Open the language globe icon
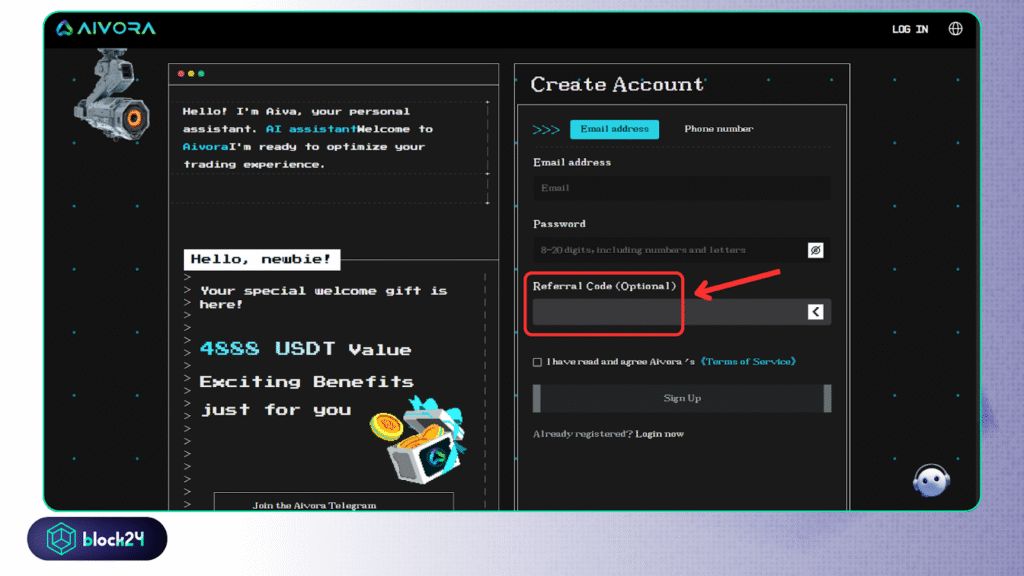This screenshot has height=576, width=1024. click(x=955, y=29)
